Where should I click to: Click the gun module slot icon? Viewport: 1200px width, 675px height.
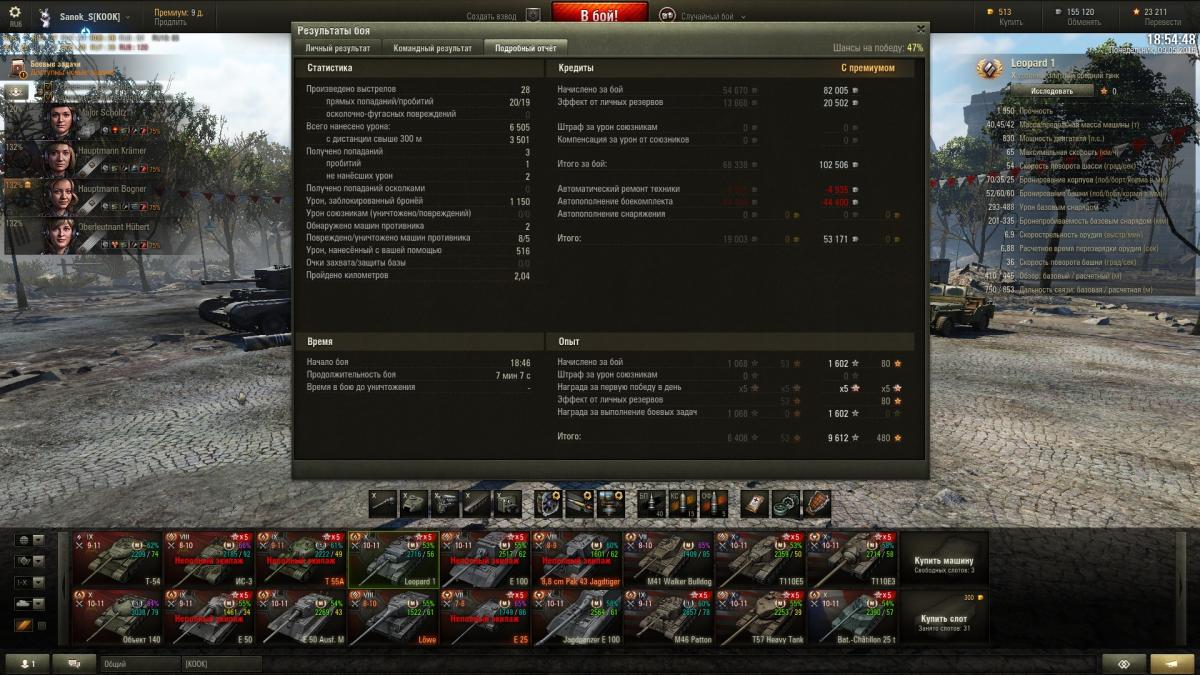(382, 504)
